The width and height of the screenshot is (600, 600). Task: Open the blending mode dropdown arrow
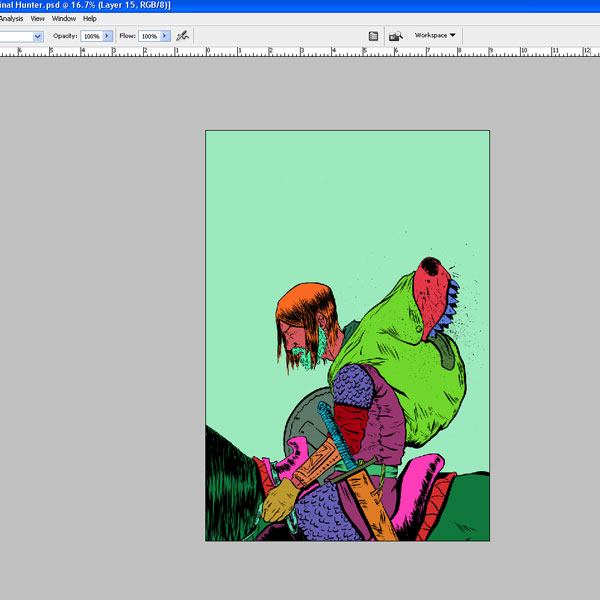pos(38,36)
